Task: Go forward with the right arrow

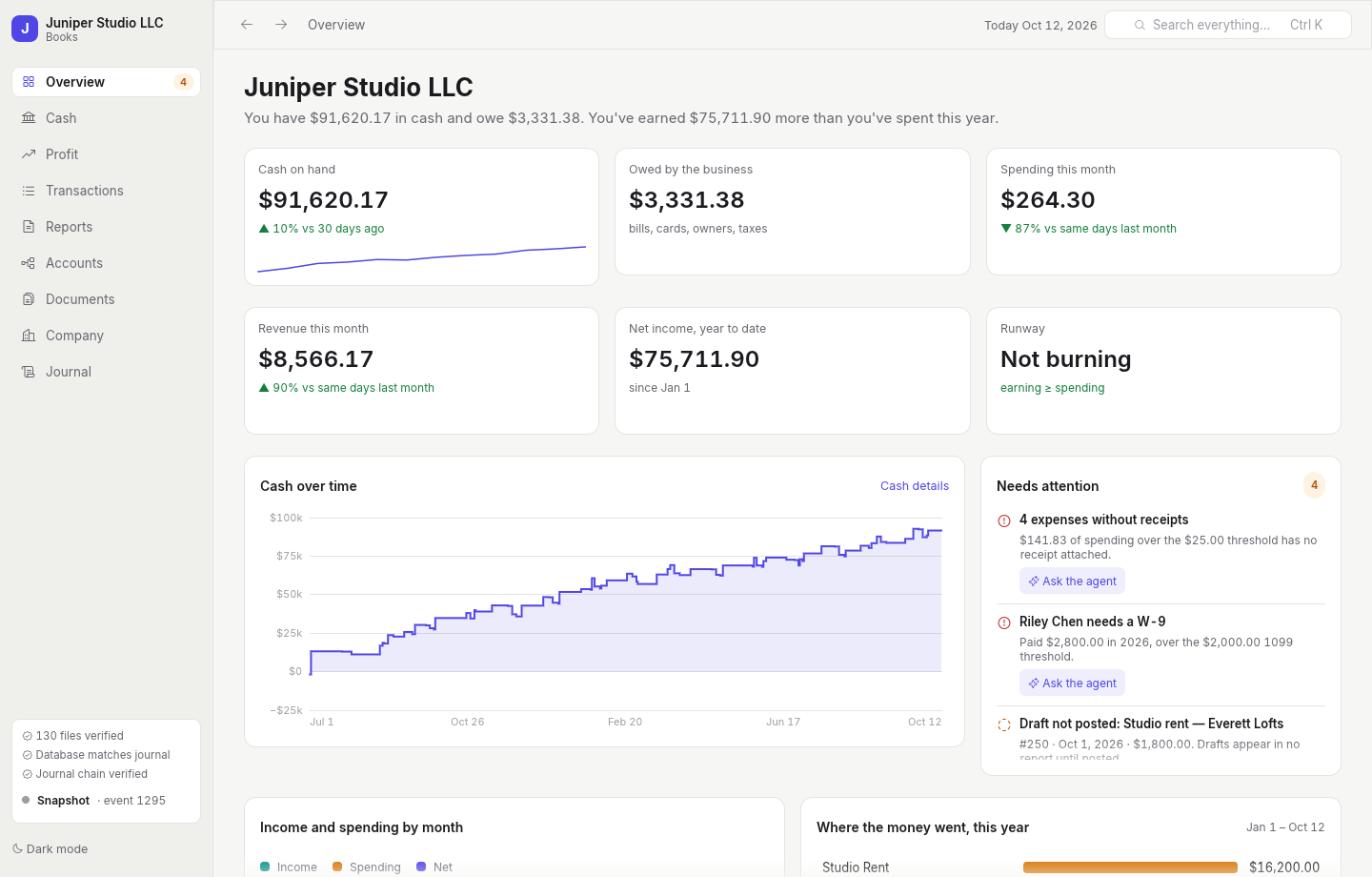Action: 281,25
